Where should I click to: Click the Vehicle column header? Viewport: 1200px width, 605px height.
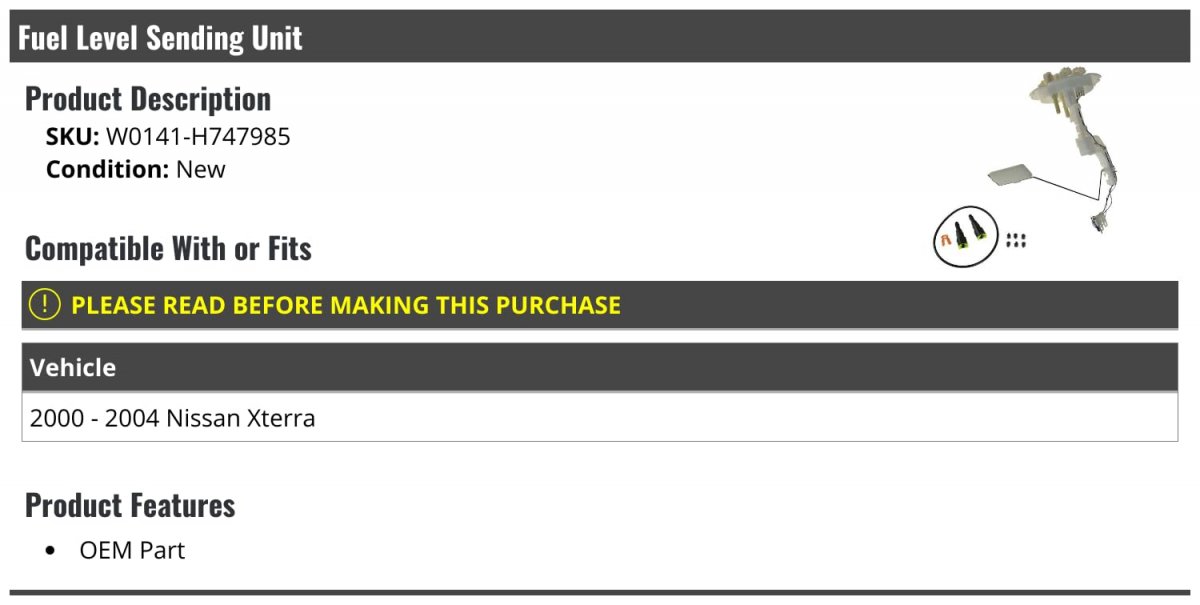[73, 368]
